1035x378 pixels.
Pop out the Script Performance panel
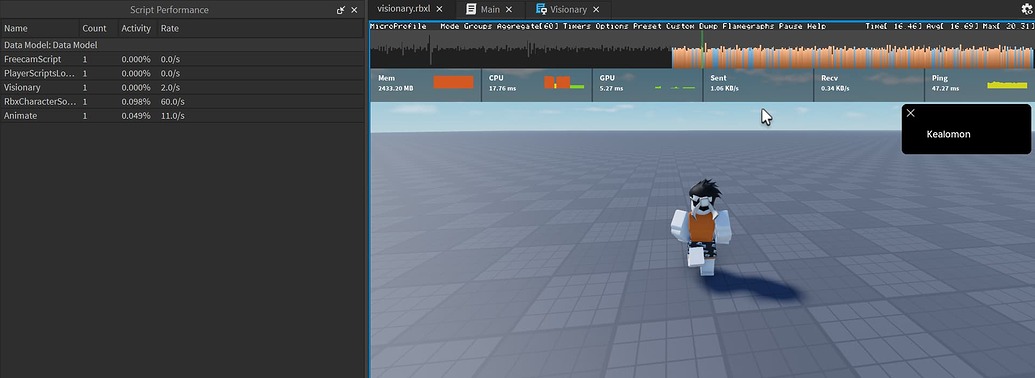click(341, 10)
